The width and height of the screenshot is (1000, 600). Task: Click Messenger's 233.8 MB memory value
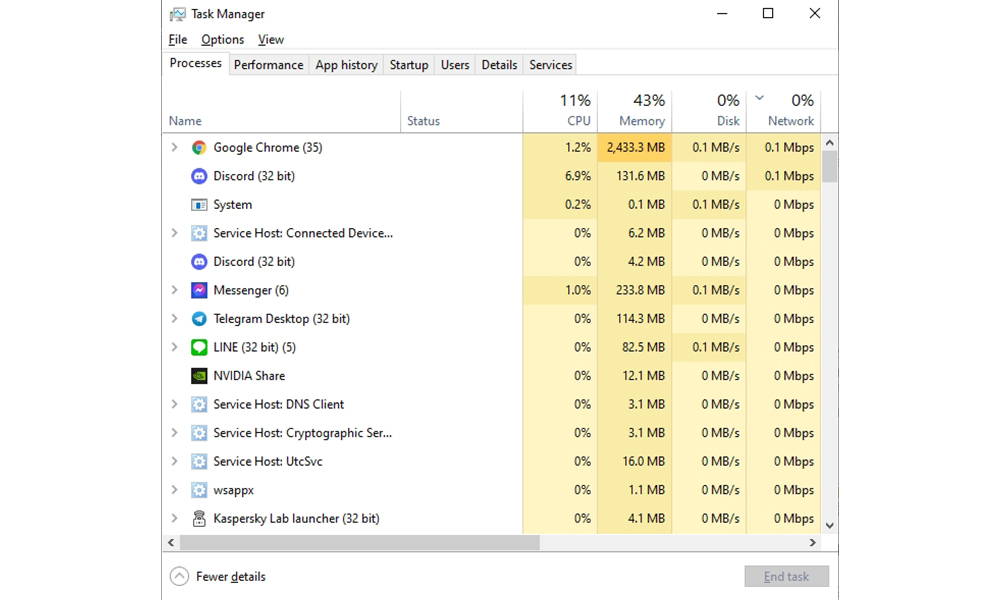point(640,290)
